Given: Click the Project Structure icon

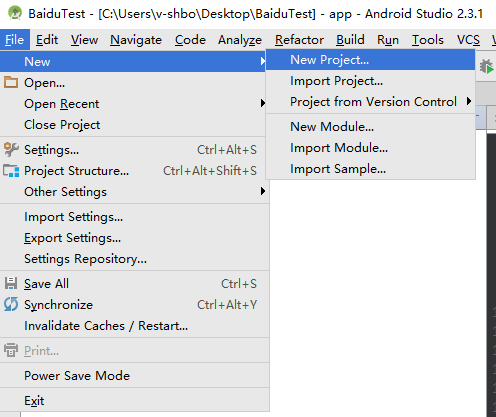Looking at the screenshot, I should click(x=11, y=171).
